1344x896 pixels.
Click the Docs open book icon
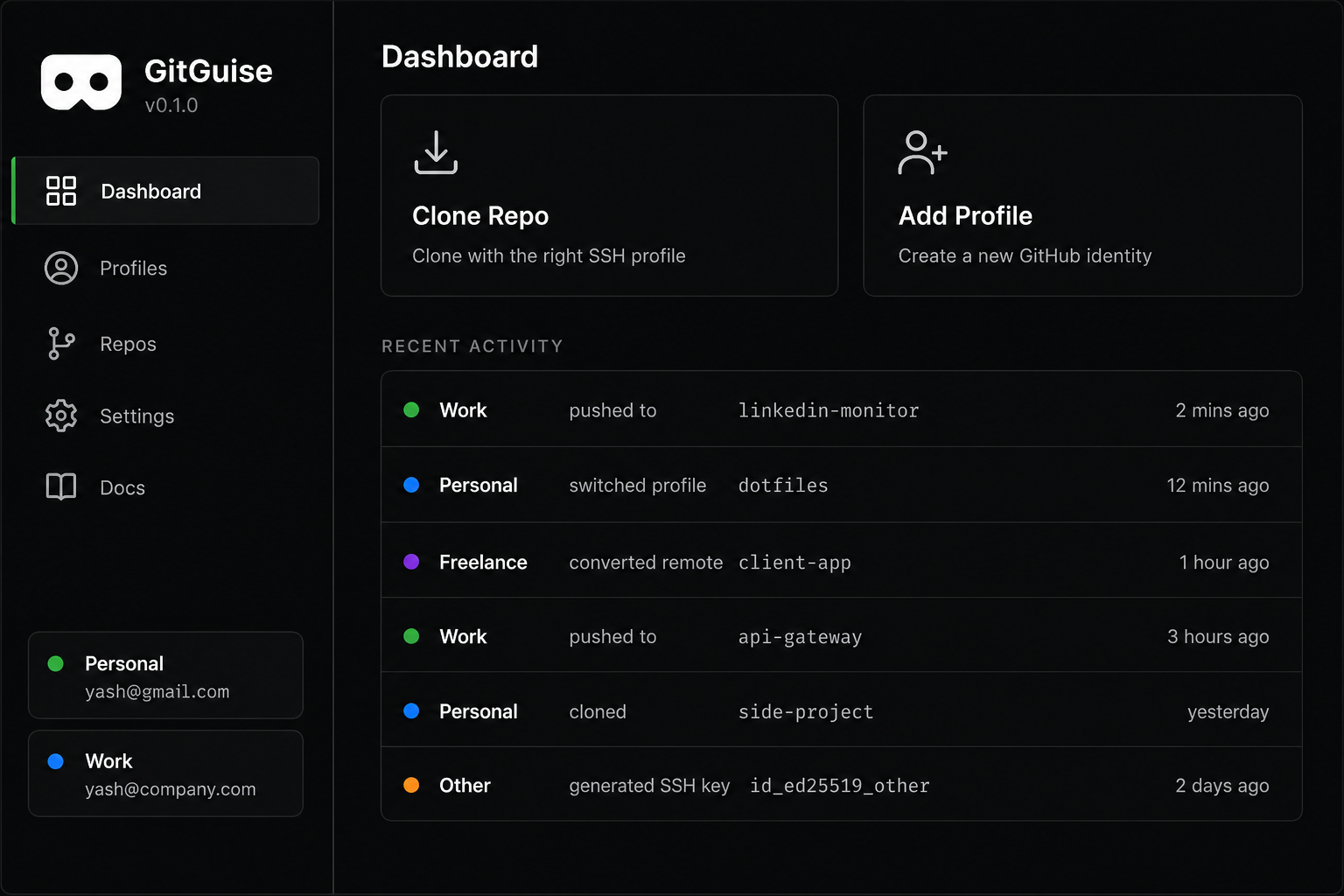[x=61, y=486]
